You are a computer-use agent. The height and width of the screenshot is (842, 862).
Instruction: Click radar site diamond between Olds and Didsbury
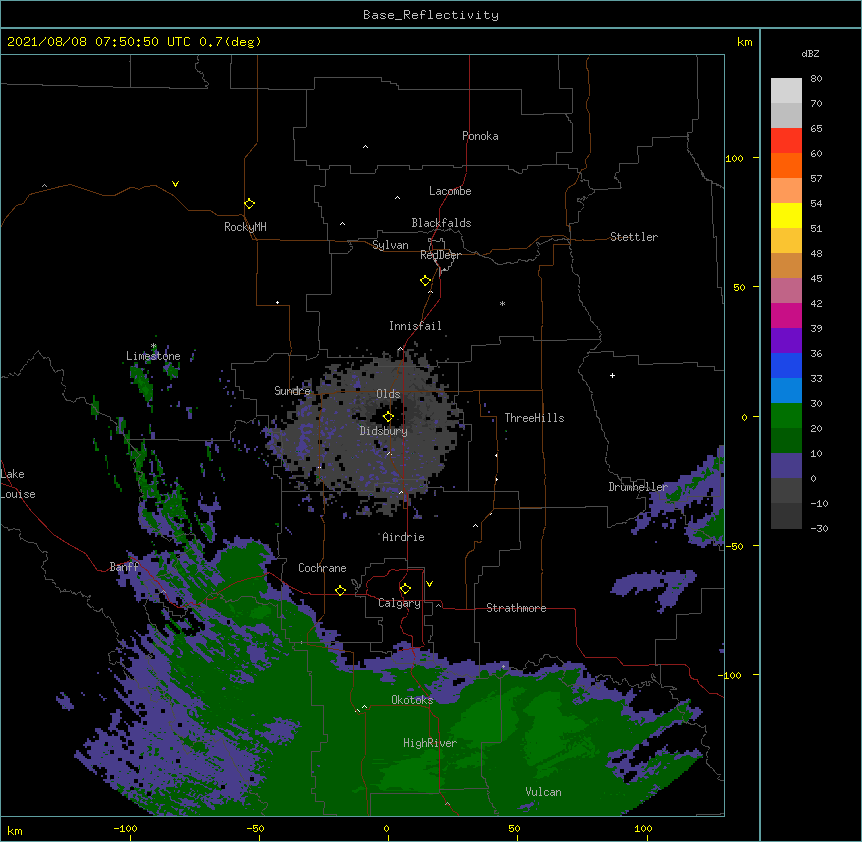pos(388,417)
